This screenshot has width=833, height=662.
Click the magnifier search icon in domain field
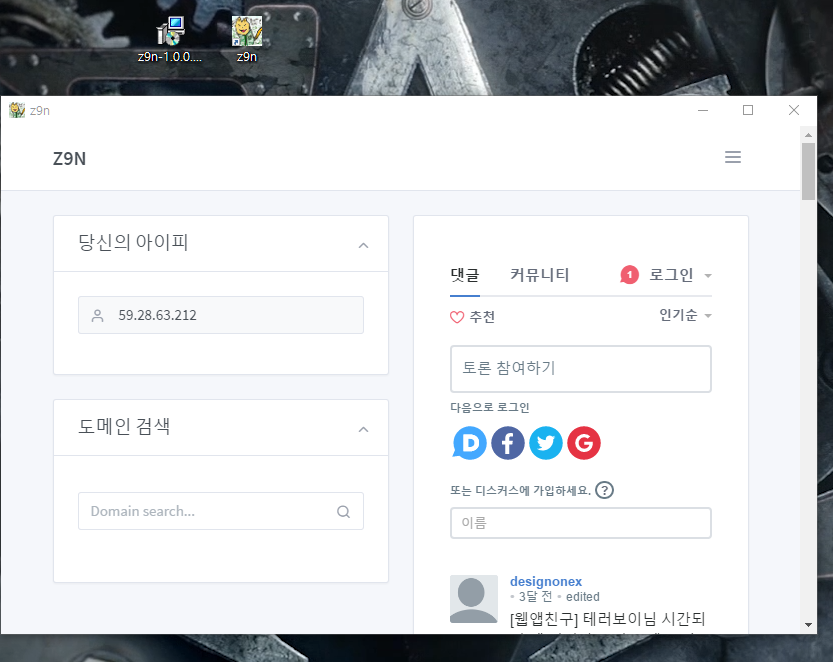pyautogui.click(x=344, y=512)
